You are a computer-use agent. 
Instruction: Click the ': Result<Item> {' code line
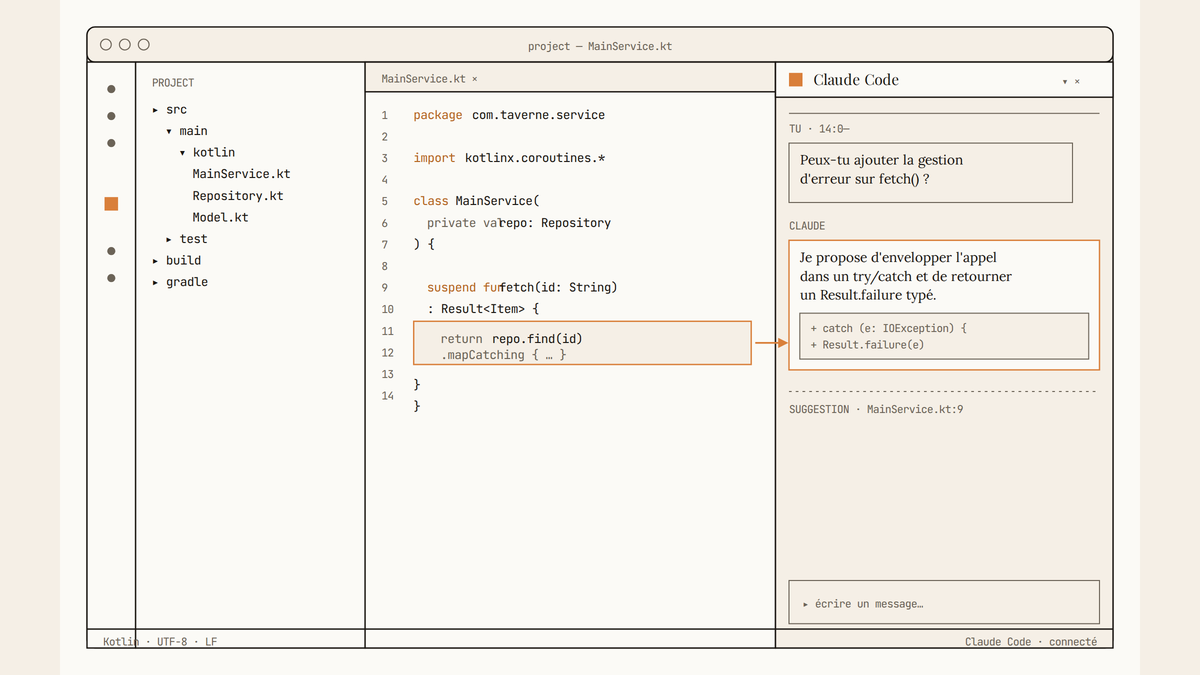(x=483, y=309)
